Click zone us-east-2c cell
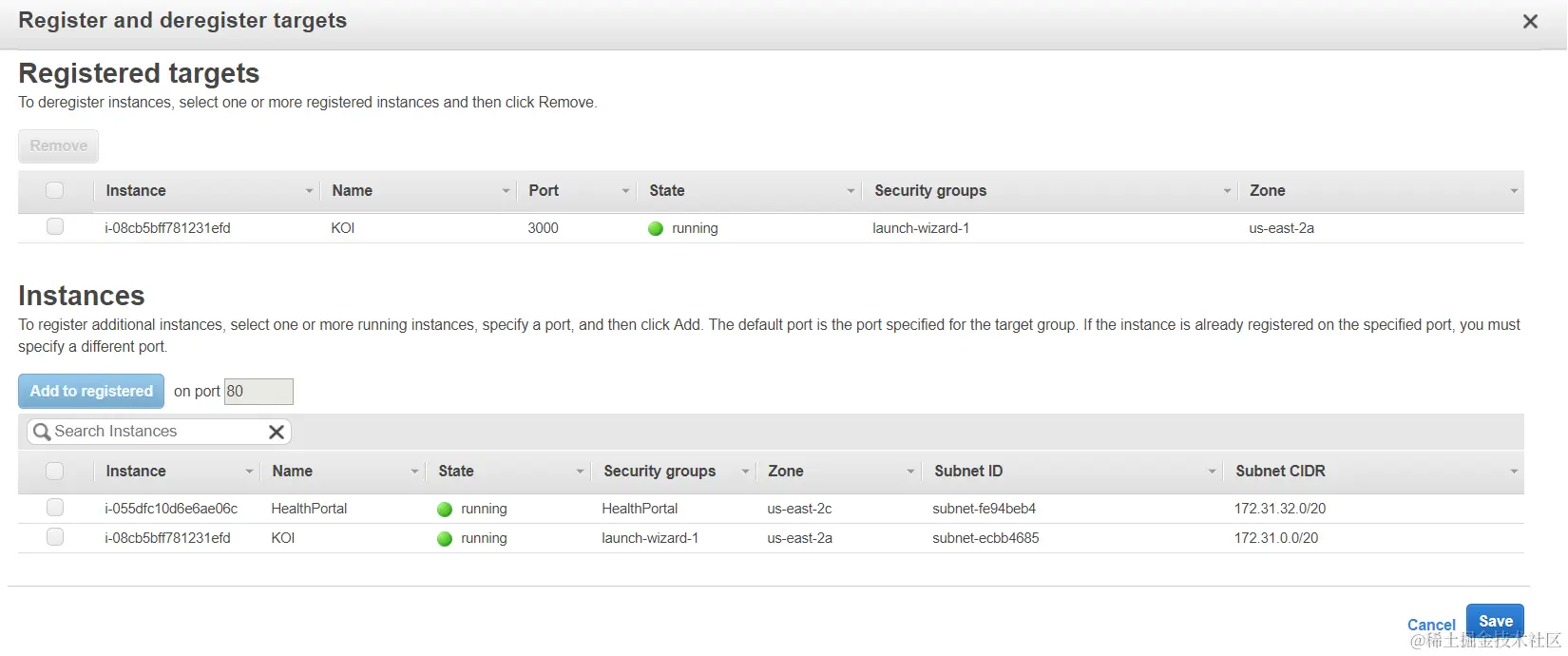 tap(799, 509)
